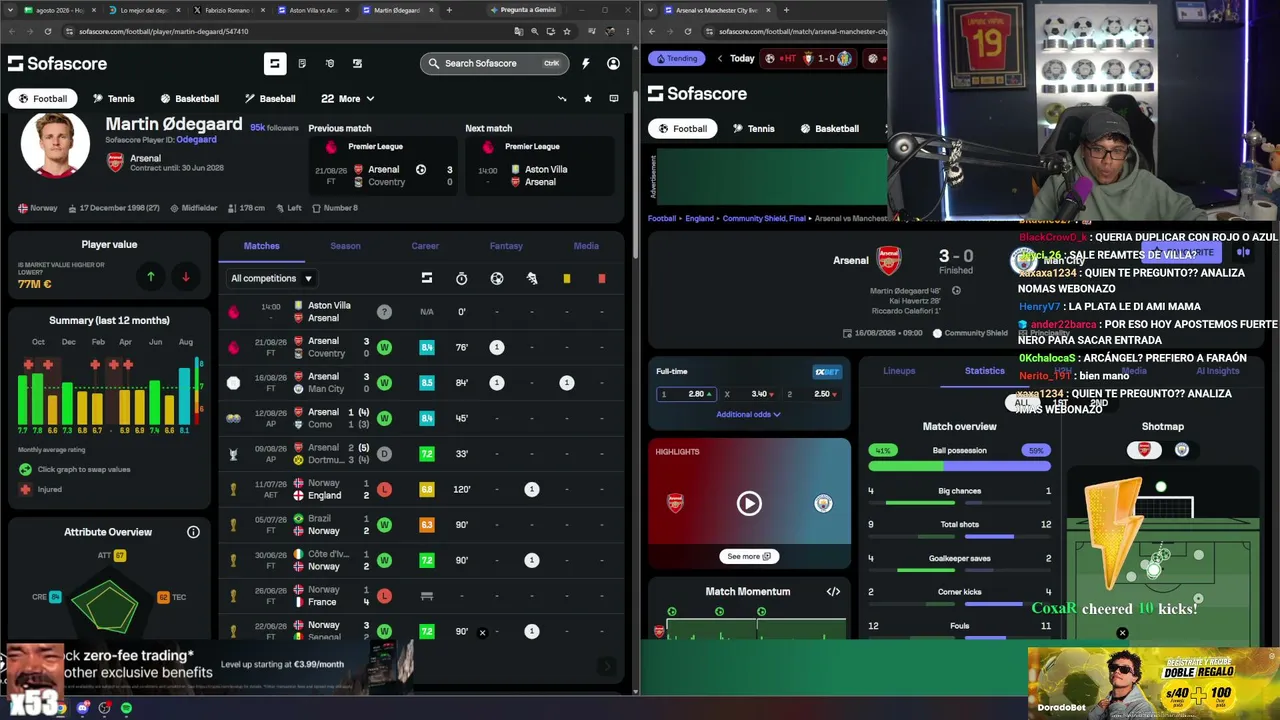Switch to the Media tab on player page
The image size is (1280, 720).
[586, 246]
